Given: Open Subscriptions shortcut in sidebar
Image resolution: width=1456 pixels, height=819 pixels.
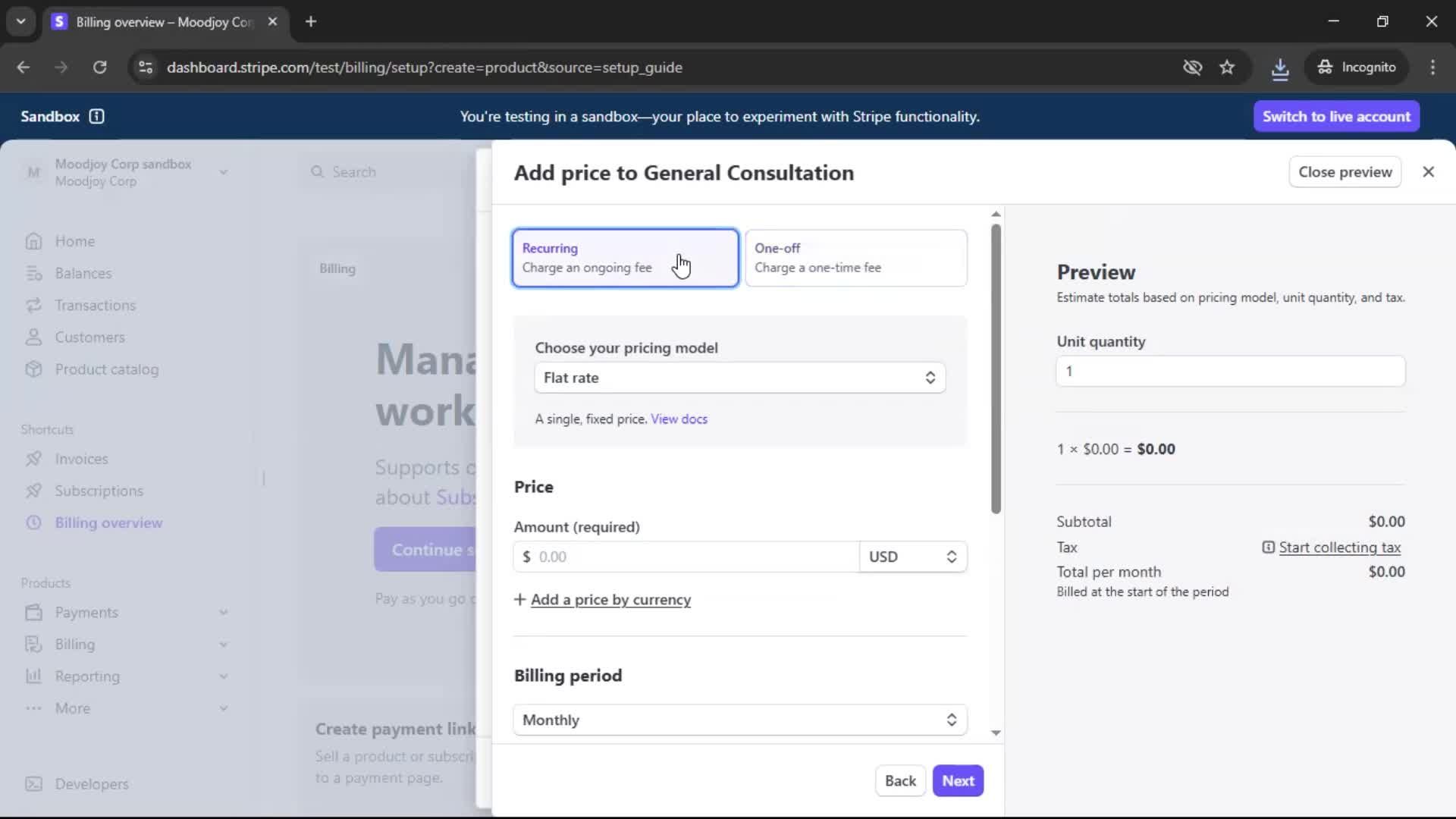Looking at the screenshot, I should pyautogui.click(x=99, y=491).
